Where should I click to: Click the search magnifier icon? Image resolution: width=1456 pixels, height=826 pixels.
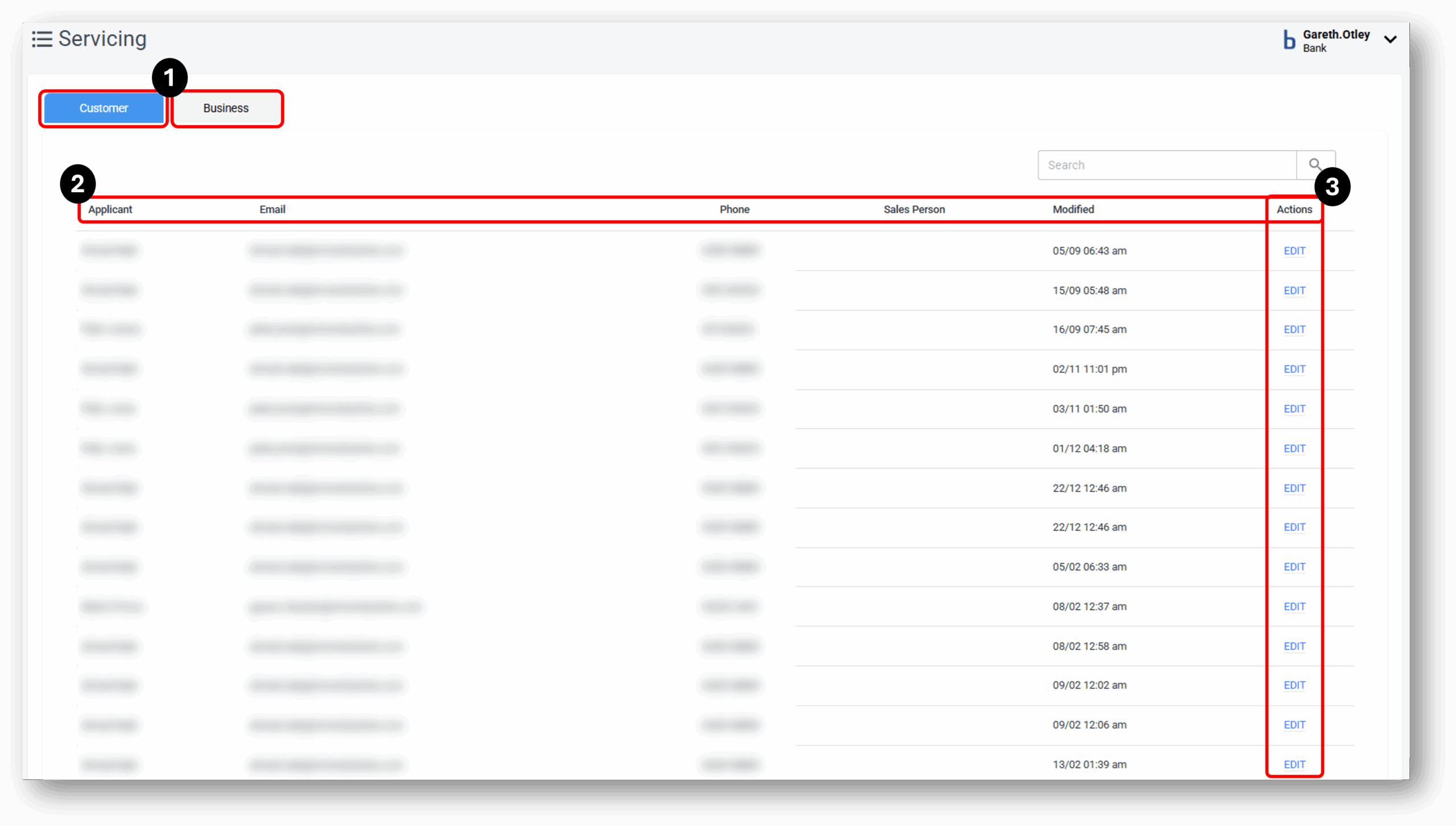pos(1316,165)
